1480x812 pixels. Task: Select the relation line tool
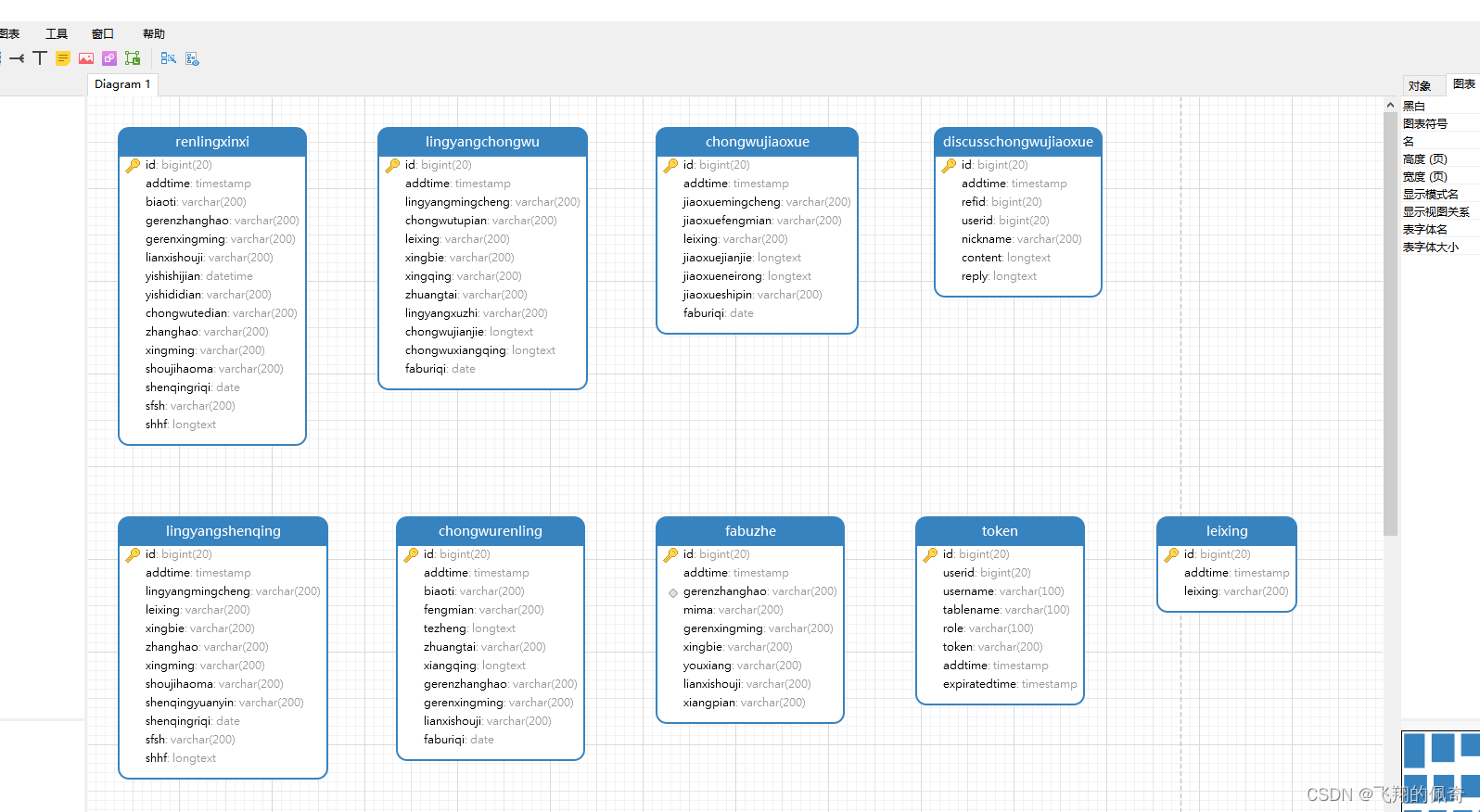(17, 58)
